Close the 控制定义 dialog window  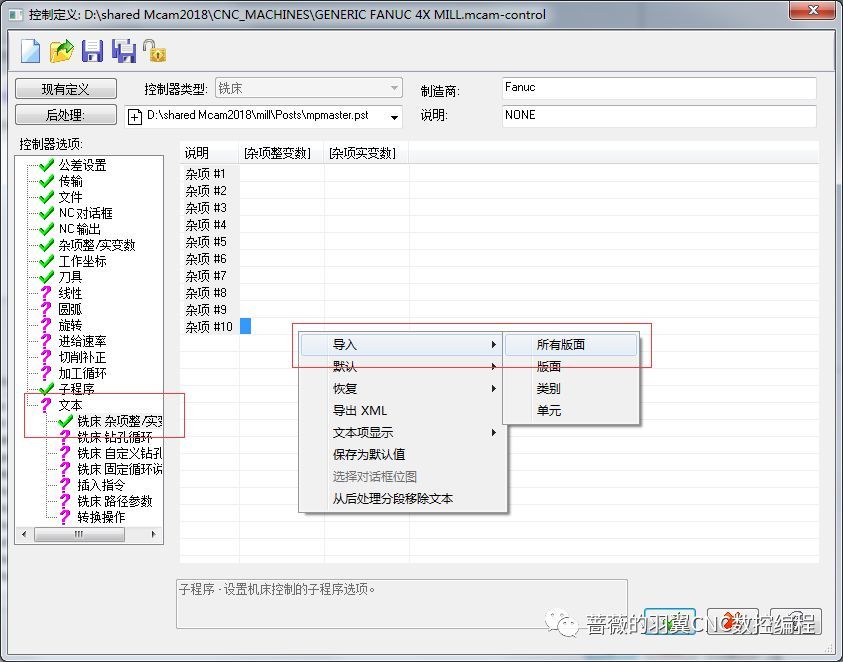point(812,11)
